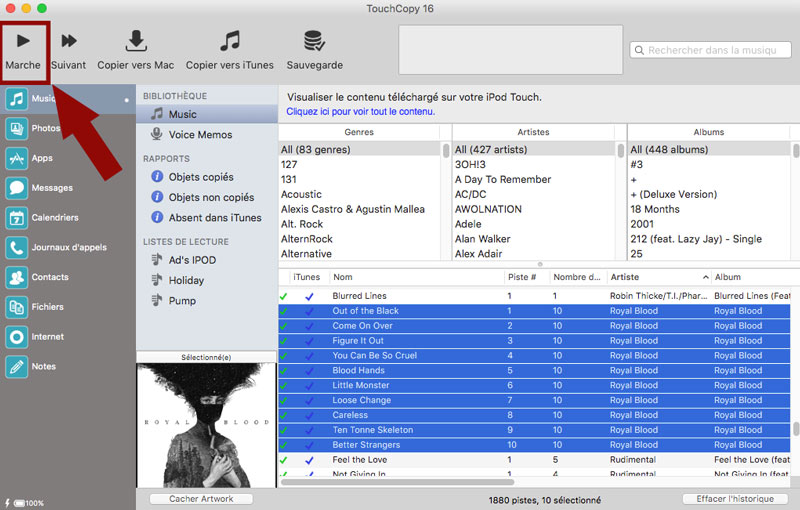Sort by iTunes column header

(x=307, y=277)
